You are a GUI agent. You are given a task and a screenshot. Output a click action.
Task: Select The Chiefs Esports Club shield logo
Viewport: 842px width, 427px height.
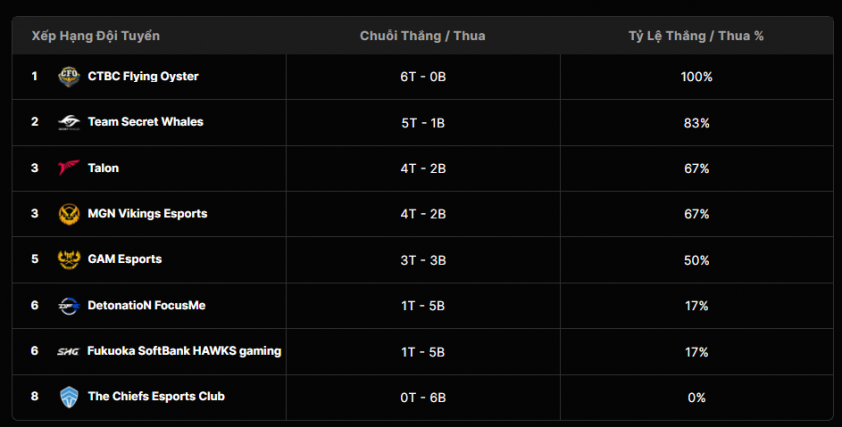coord(69,397)
